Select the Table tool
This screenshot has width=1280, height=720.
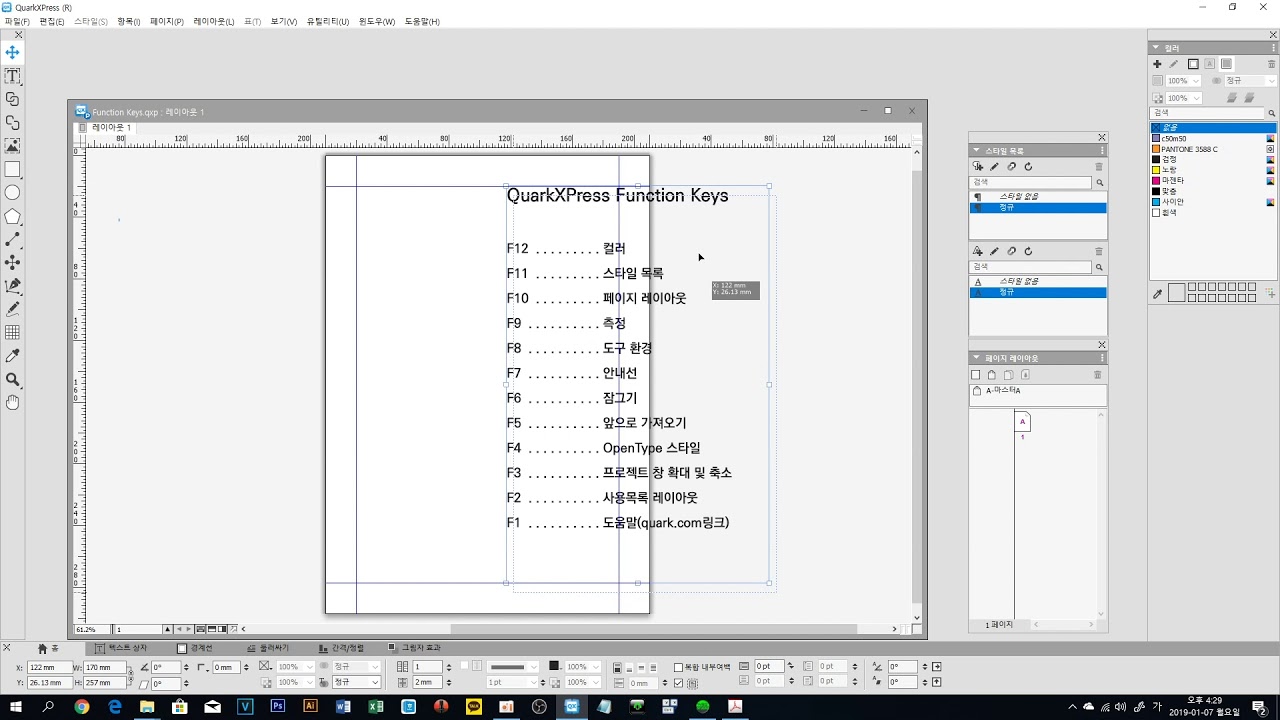coord(12,332)
